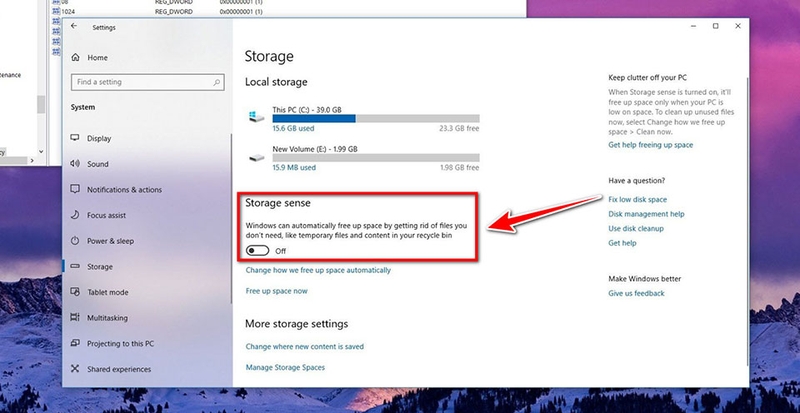
Task: Click the New Volume (E:) usage bar
Action: (376, 158)
